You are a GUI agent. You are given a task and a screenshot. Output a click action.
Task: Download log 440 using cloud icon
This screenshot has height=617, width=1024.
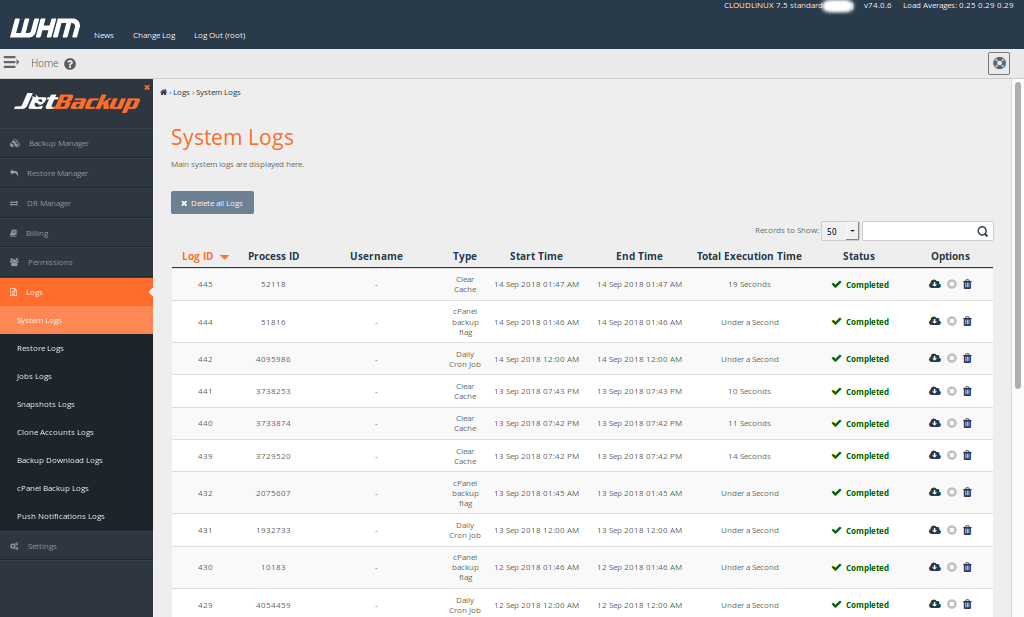(935, 423)
